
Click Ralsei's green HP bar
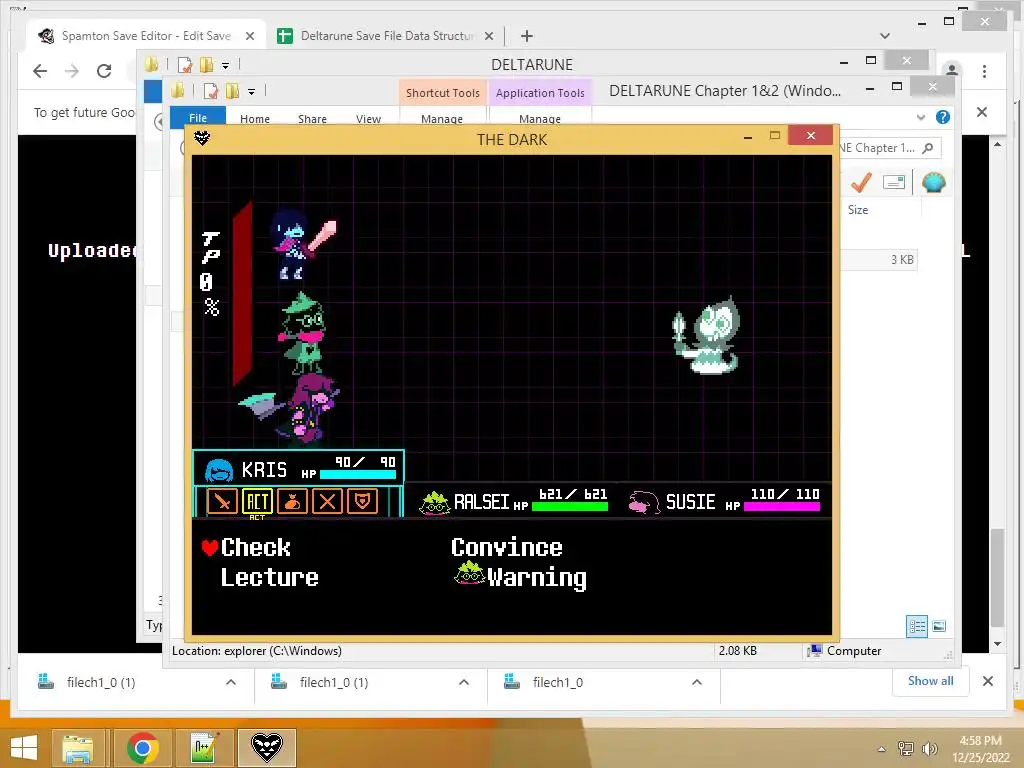(570, 506)
